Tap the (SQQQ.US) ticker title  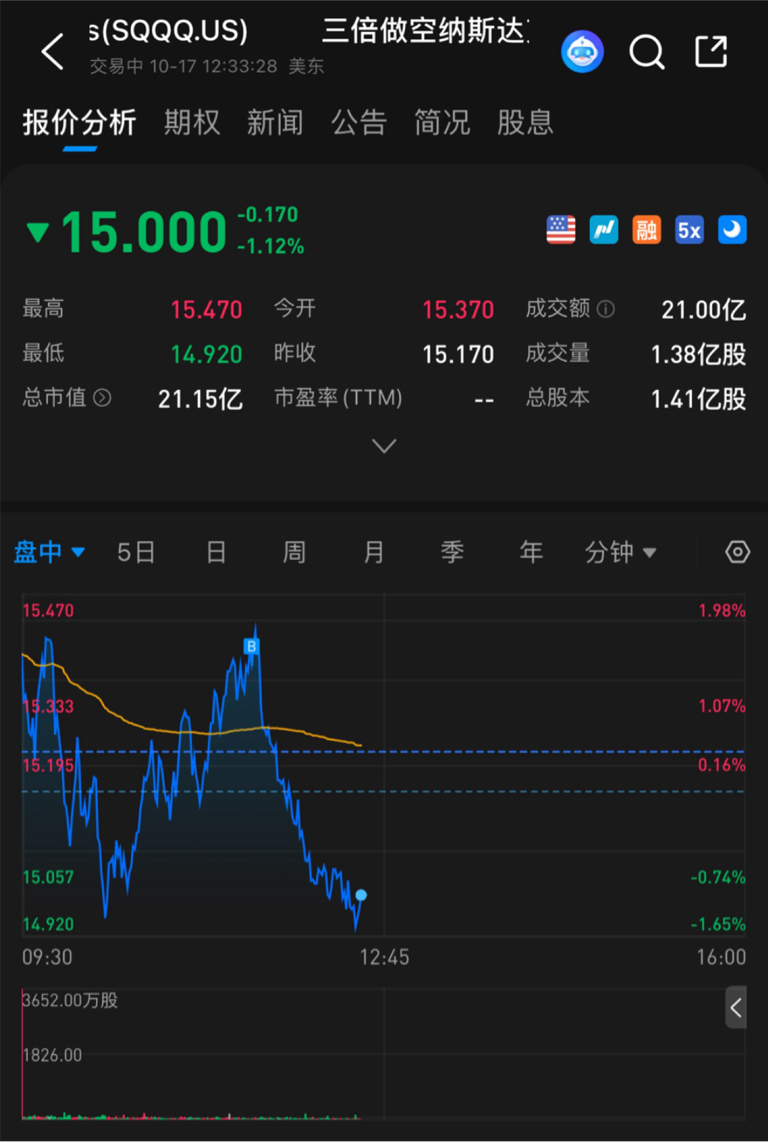tap(175, 31)
